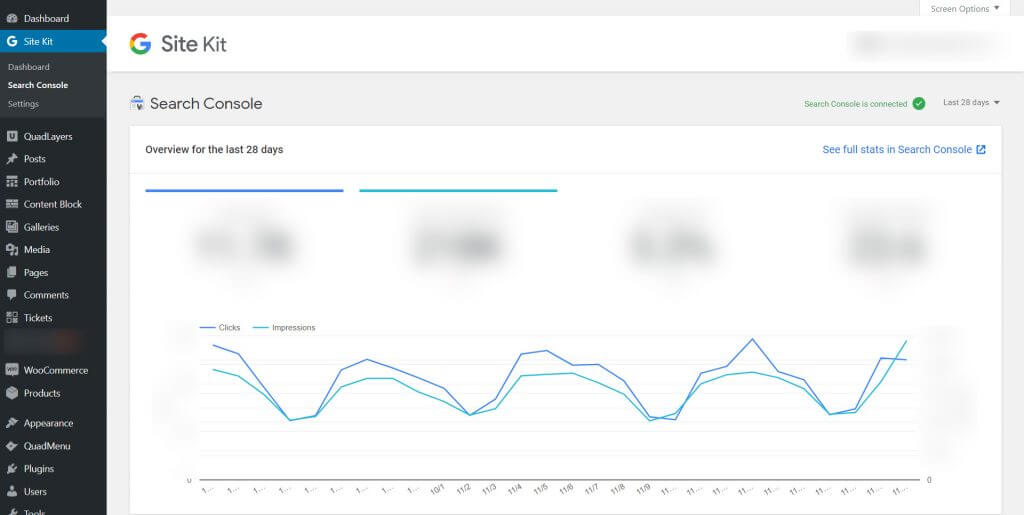Click the Portfolio grid icon

[12, 181]
